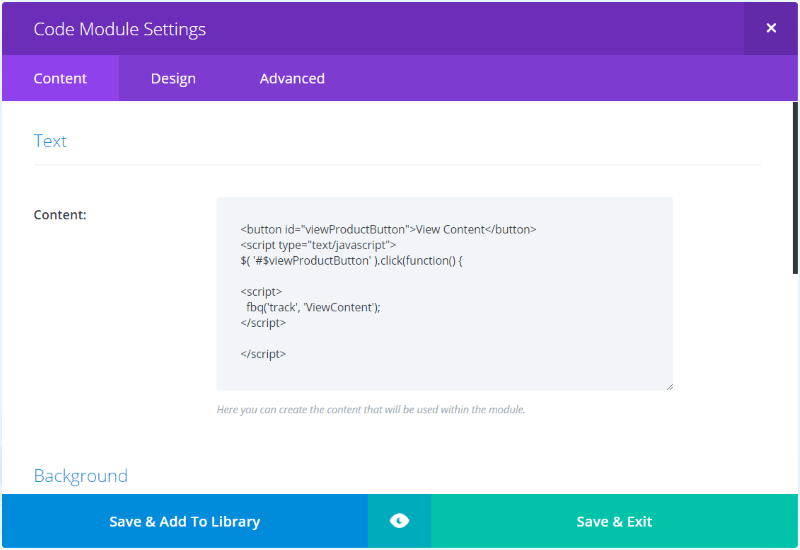Click the help text below the textarea
Screen dimensions: 800x550
coord(371,409)
